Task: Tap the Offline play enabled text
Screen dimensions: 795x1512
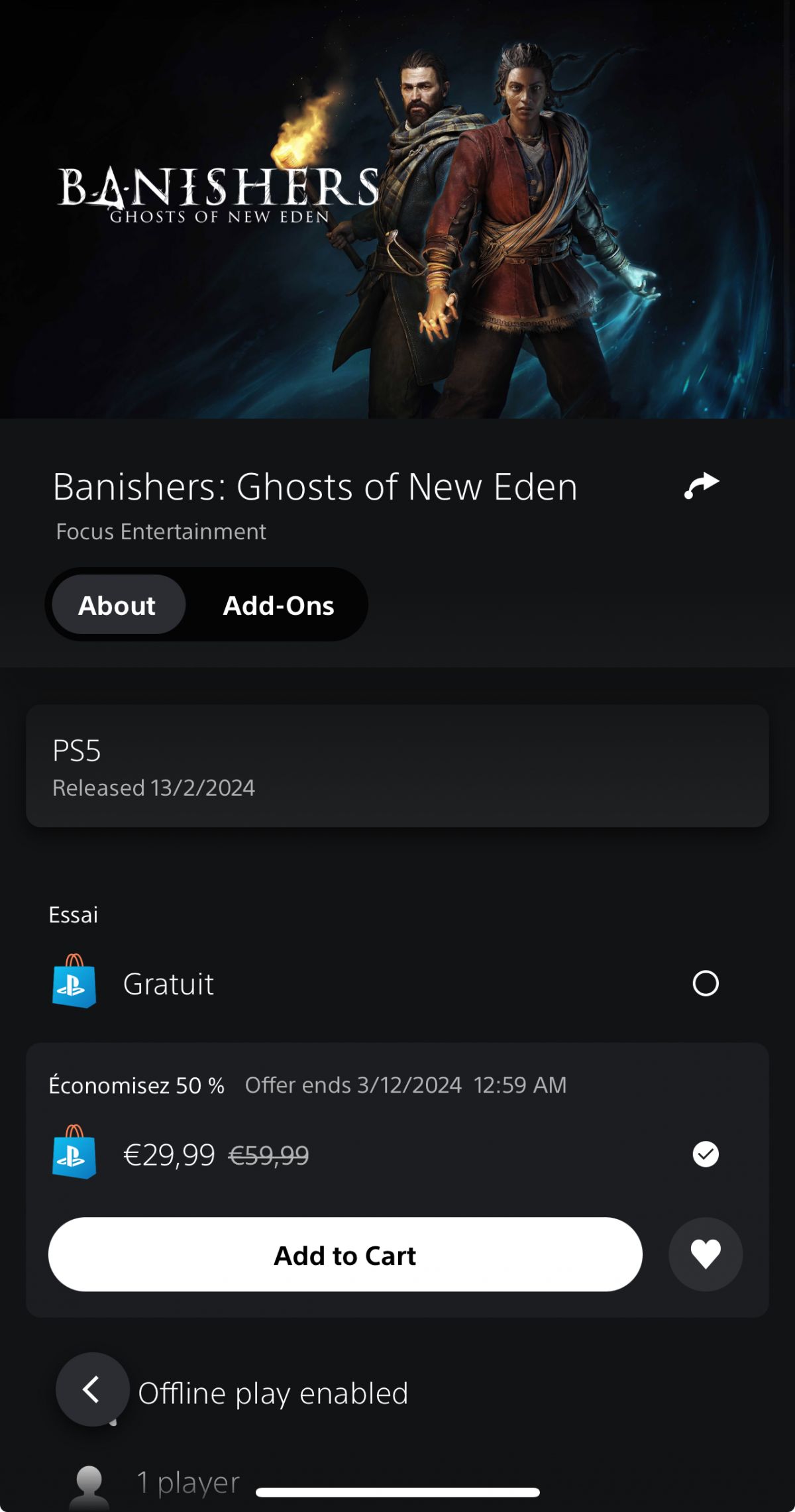Action: pyautogui.click(x=273, y=1393)
